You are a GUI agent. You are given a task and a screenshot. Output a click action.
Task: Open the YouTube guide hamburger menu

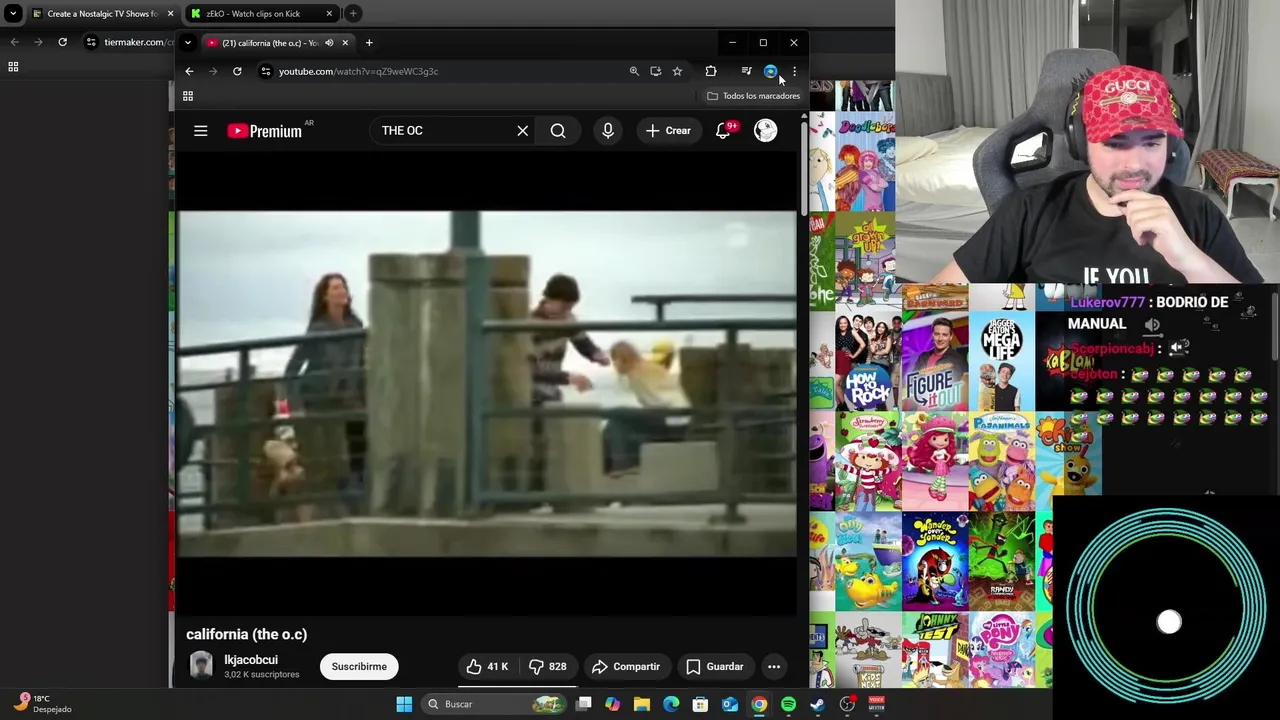point(200,131)
